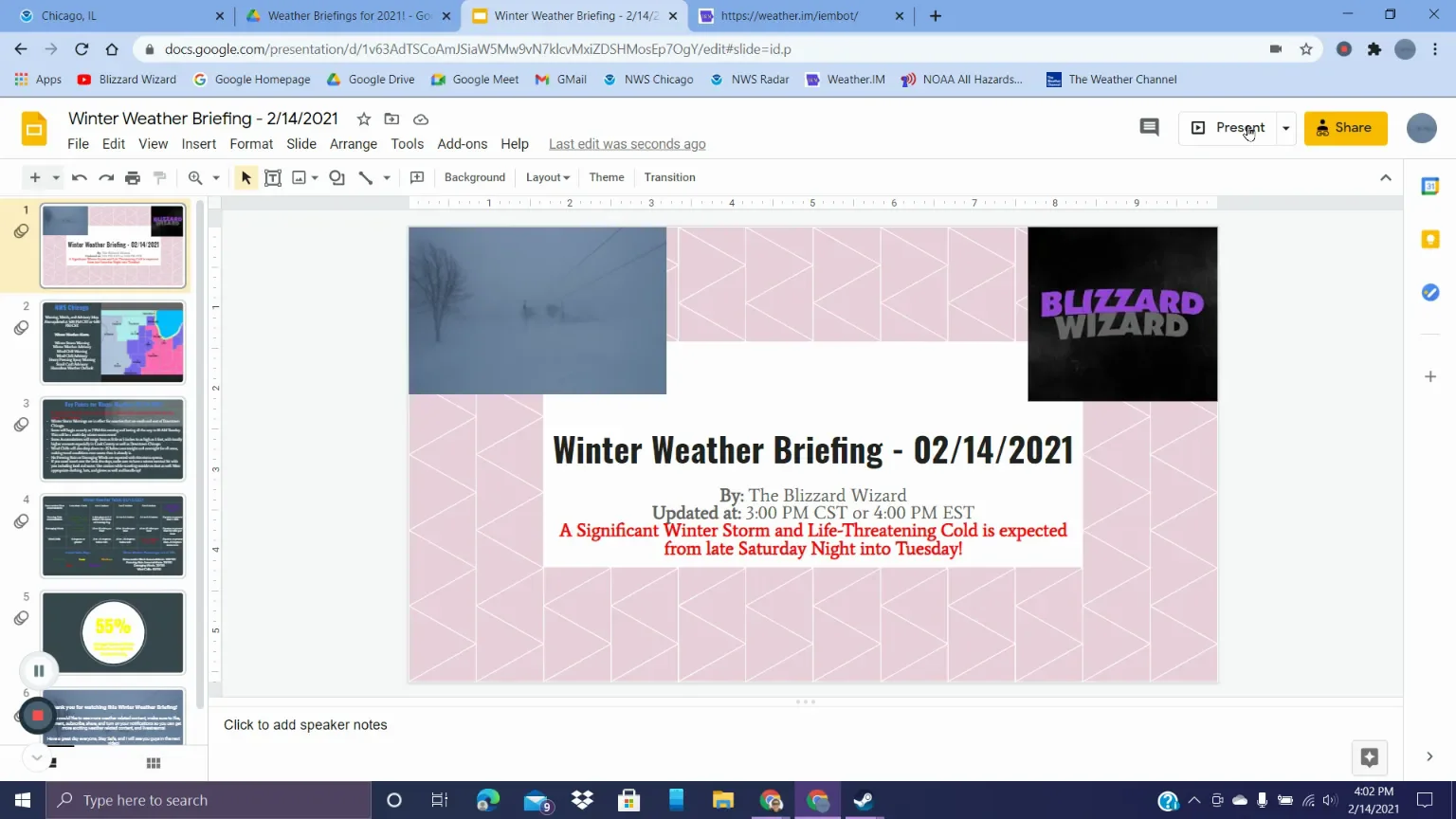This screenshot has height=819, width=1456.
Task: Click the Windows taskbar search box
Action: tap(209, 800)
